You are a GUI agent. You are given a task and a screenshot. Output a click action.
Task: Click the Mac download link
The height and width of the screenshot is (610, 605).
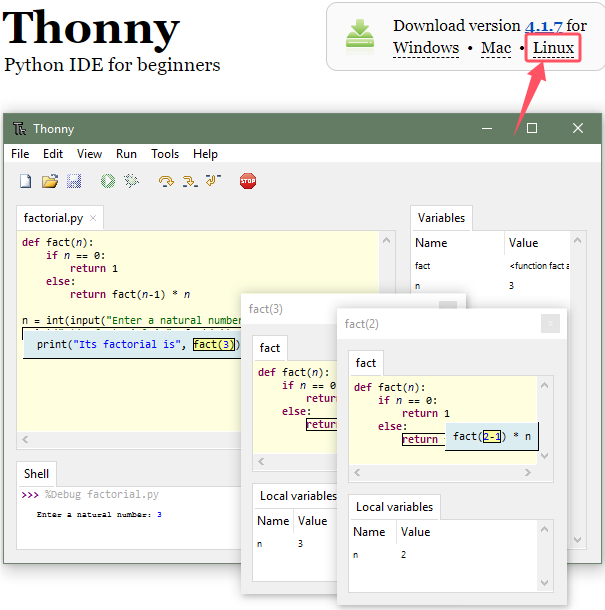(496, 48)
